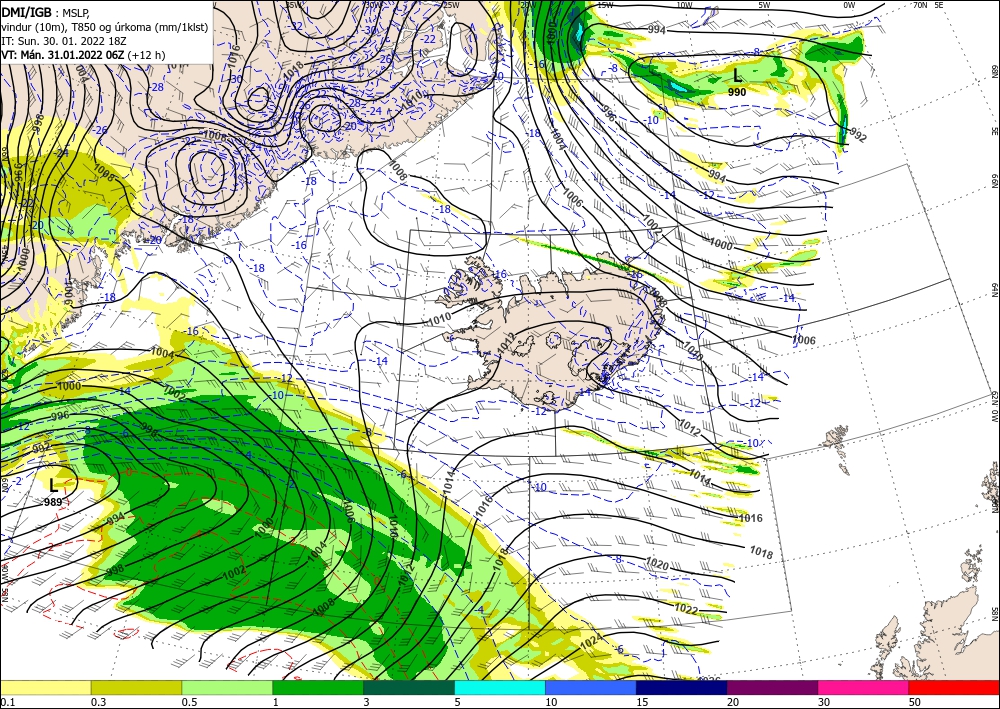Viewport: 1000px width, 709px height.
Task: Click the 'DMI/IGB' title text
Action: point(26,12)
